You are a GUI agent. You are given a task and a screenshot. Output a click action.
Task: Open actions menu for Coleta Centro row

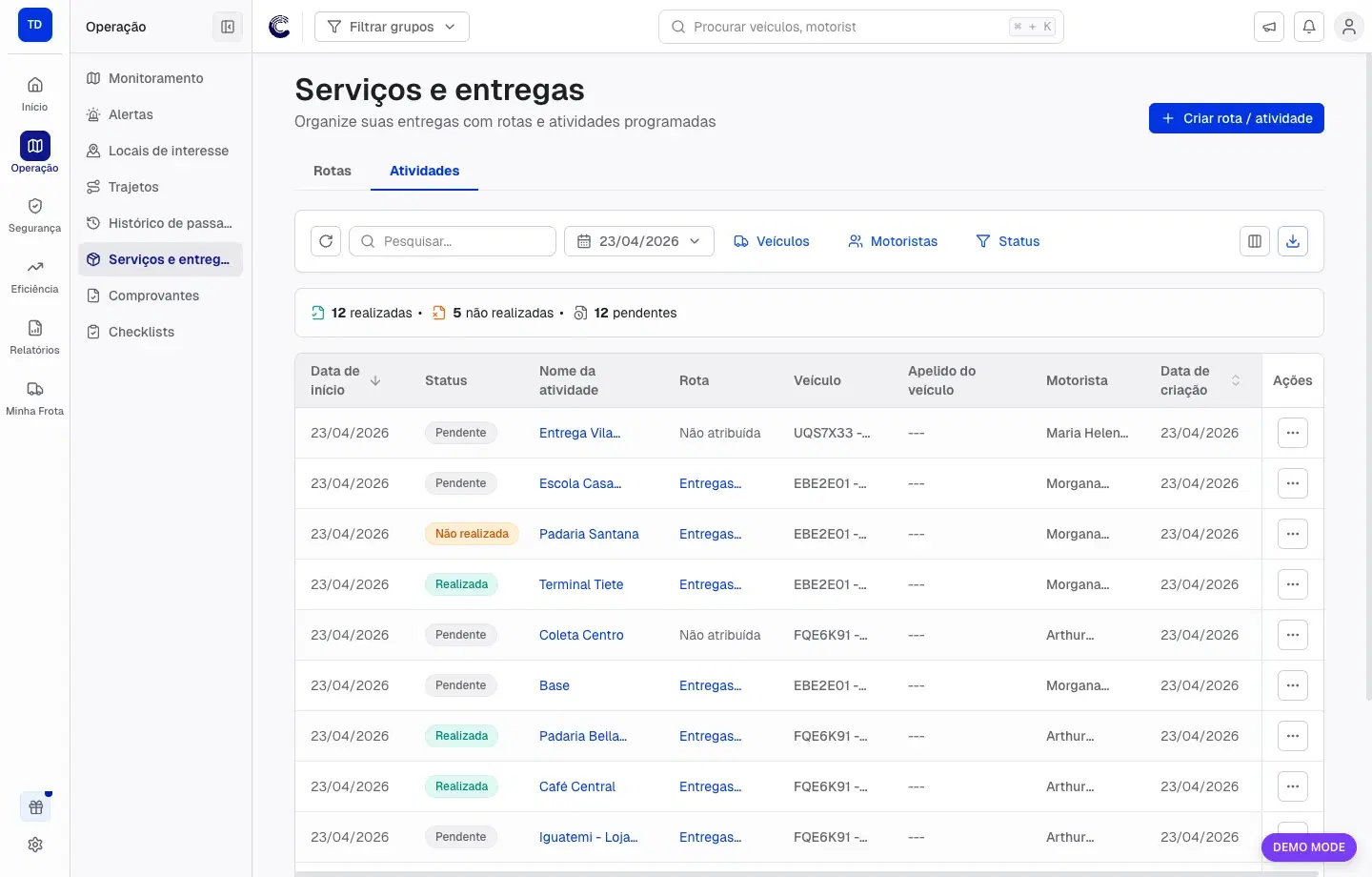coord(1293,635)
